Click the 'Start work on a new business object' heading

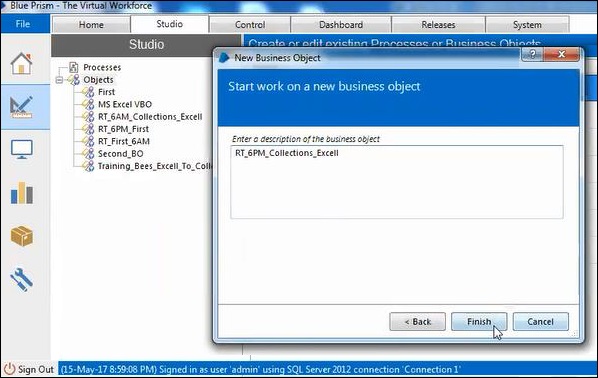pos(324,86)
